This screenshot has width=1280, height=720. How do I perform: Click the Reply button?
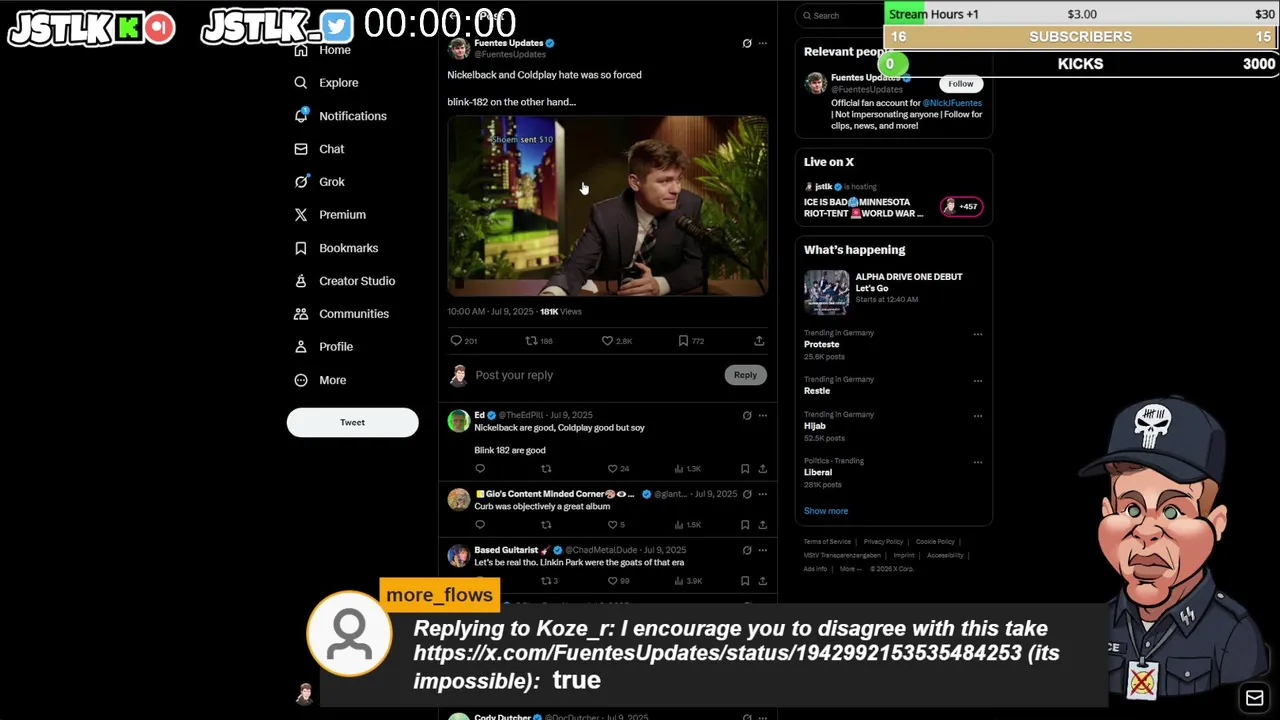pos(745,375)
